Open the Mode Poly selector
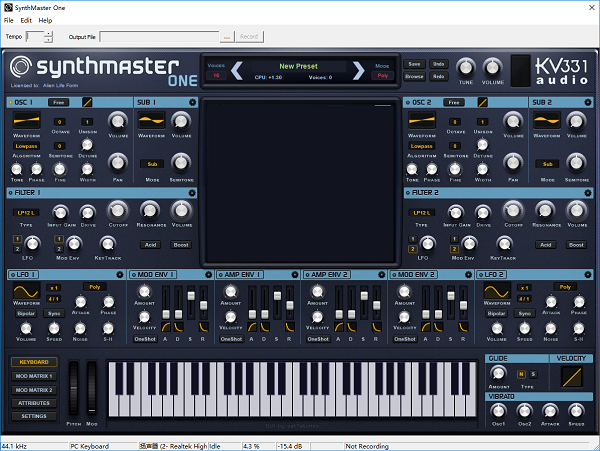This screenshot has height=451, width=600. pyautogui.click(x=383, y=75)
